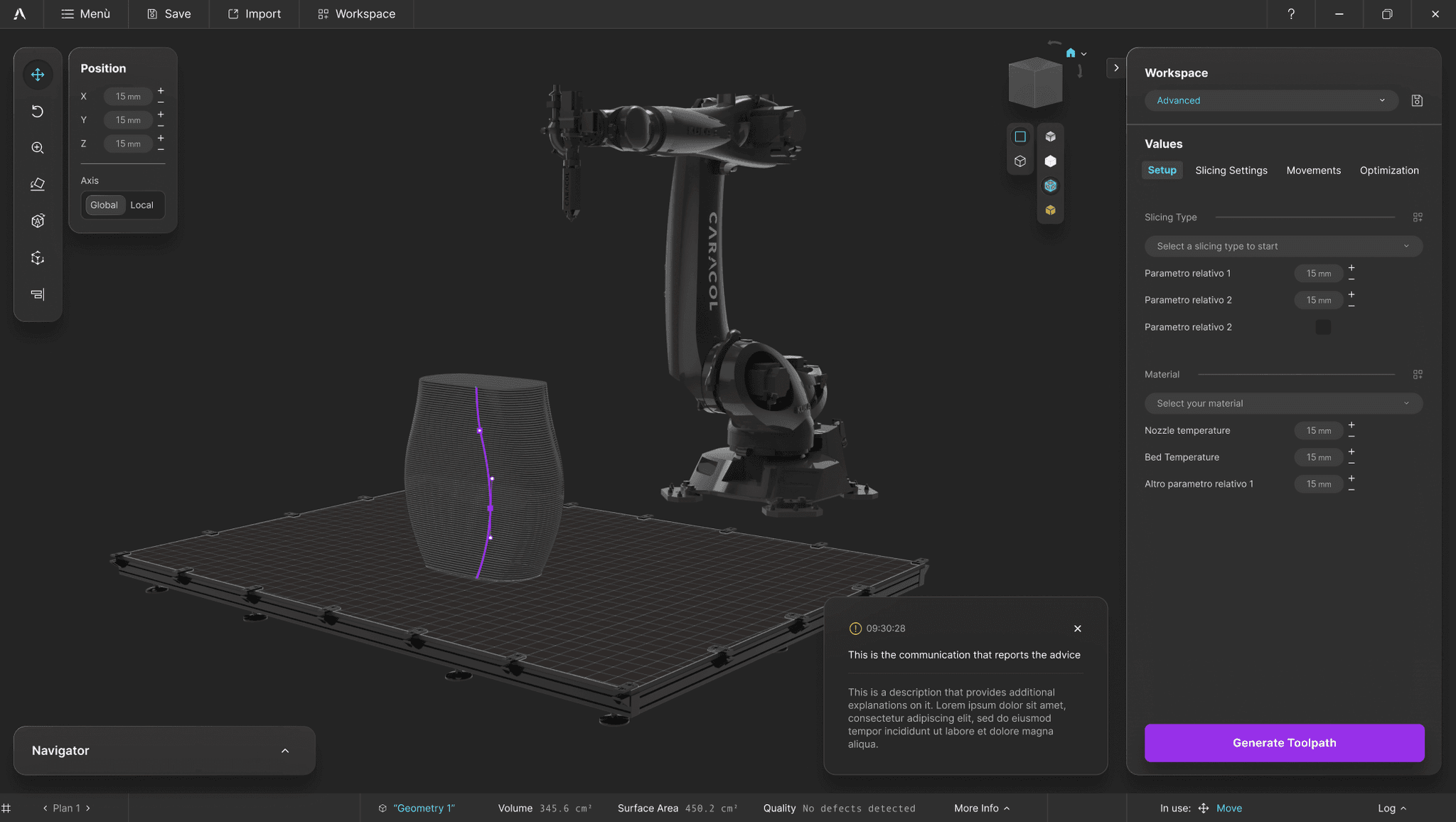Expand More Info in status bar
The image size is (1456, 822).
(x=982, y=808)
